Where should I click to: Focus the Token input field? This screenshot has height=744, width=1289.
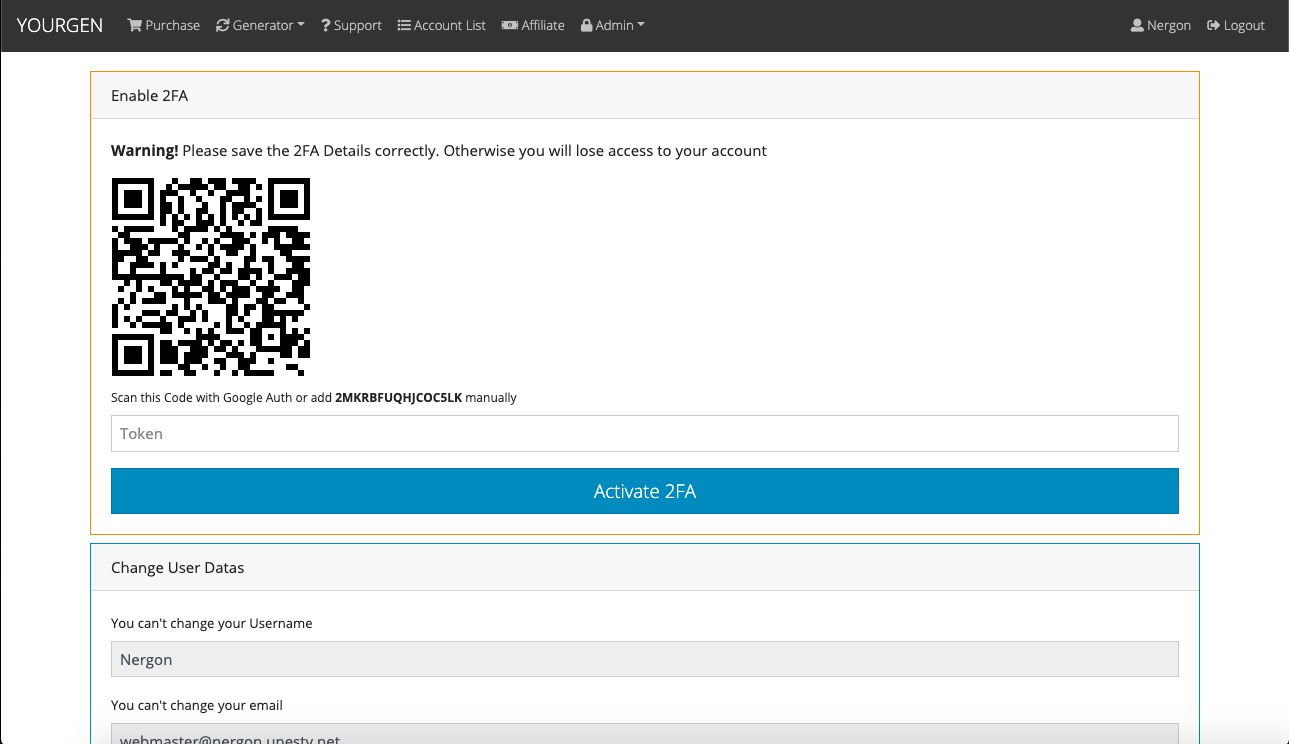645,433
